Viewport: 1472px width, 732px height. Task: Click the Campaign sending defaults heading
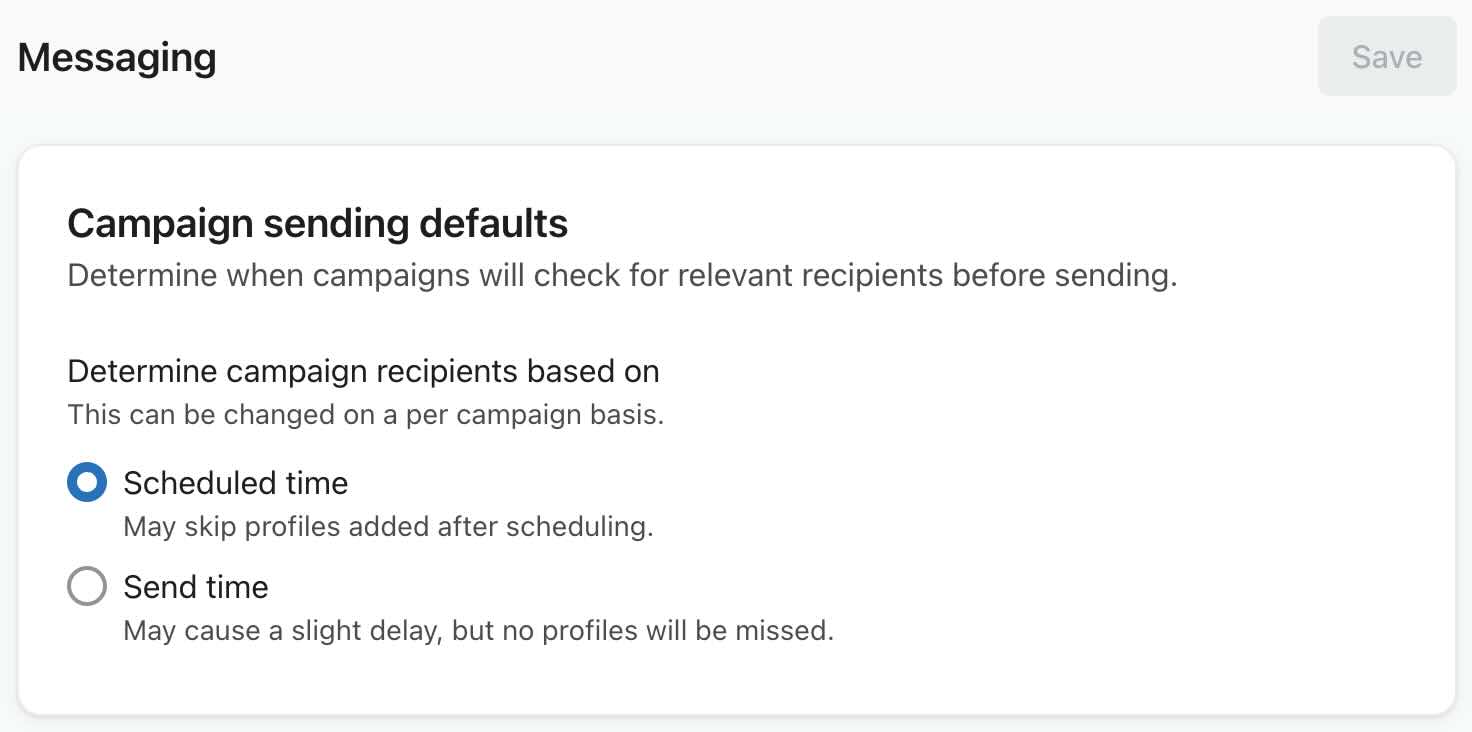pos(317,223)
